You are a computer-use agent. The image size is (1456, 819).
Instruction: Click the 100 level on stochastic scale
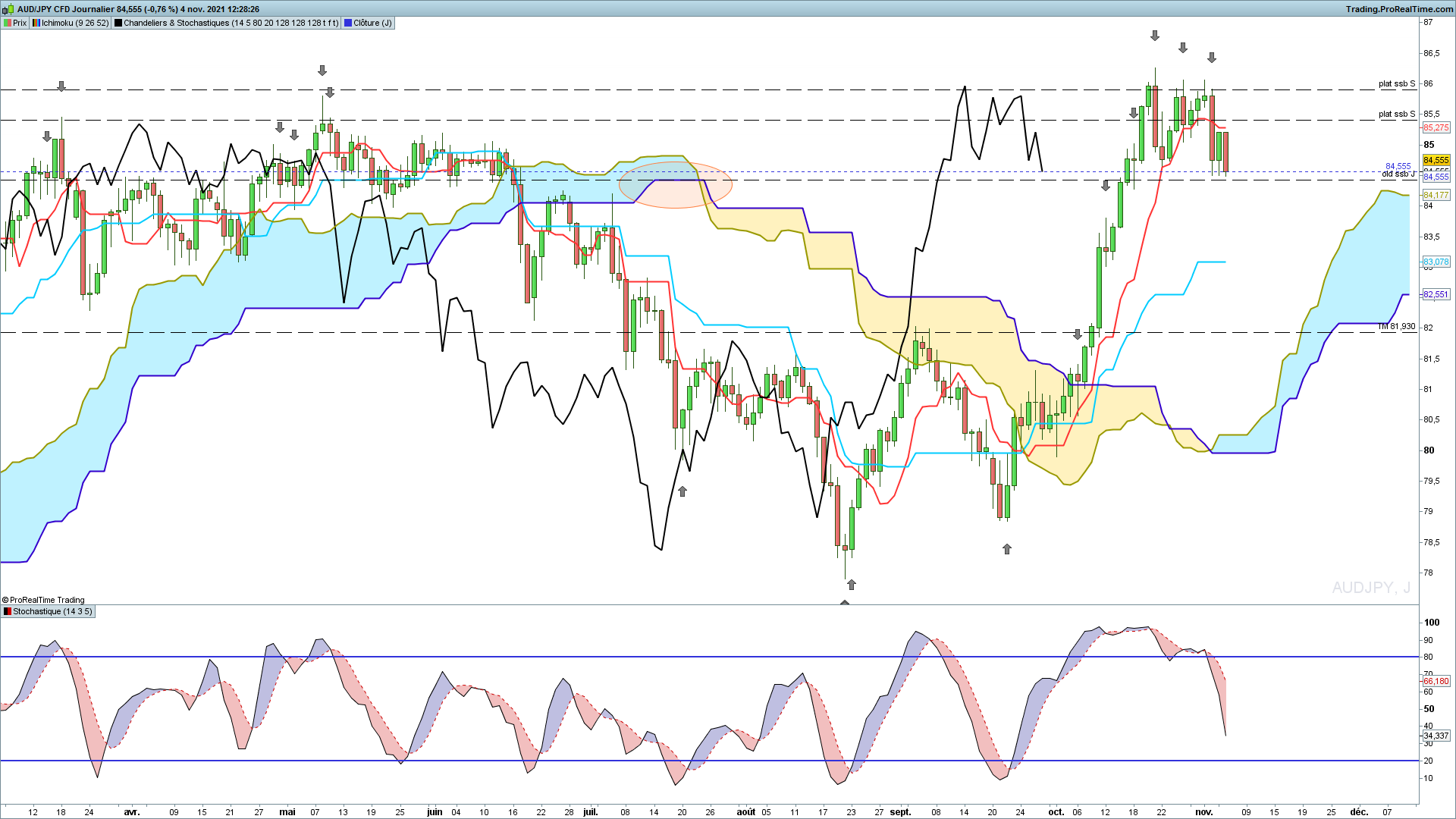[x=1432, y=623]
